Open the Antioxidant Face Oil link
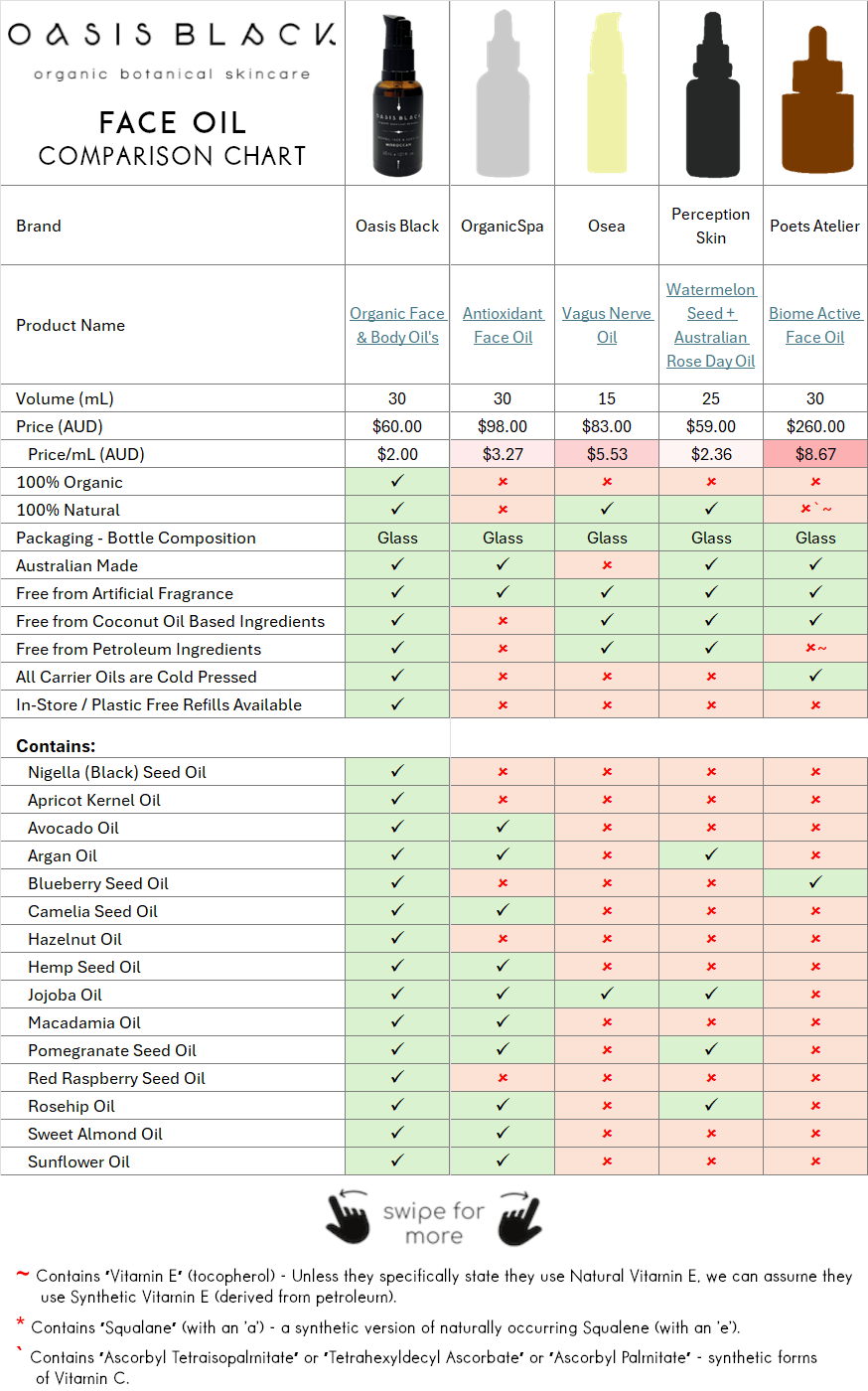Screen dimensions: 868x1391 (503, 325)
